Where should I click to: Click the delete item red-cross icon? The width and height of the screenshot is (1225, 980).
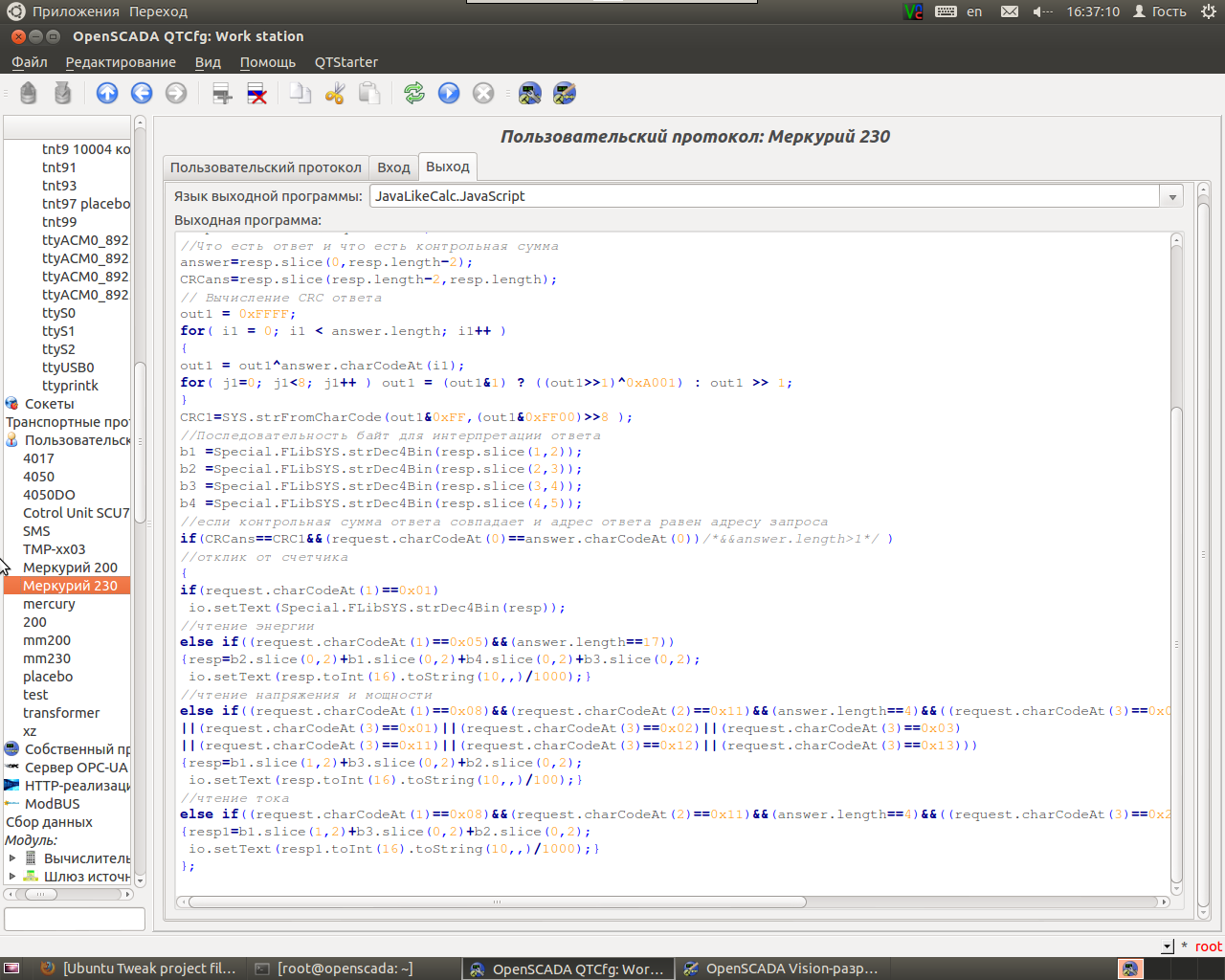click(256, 93)
